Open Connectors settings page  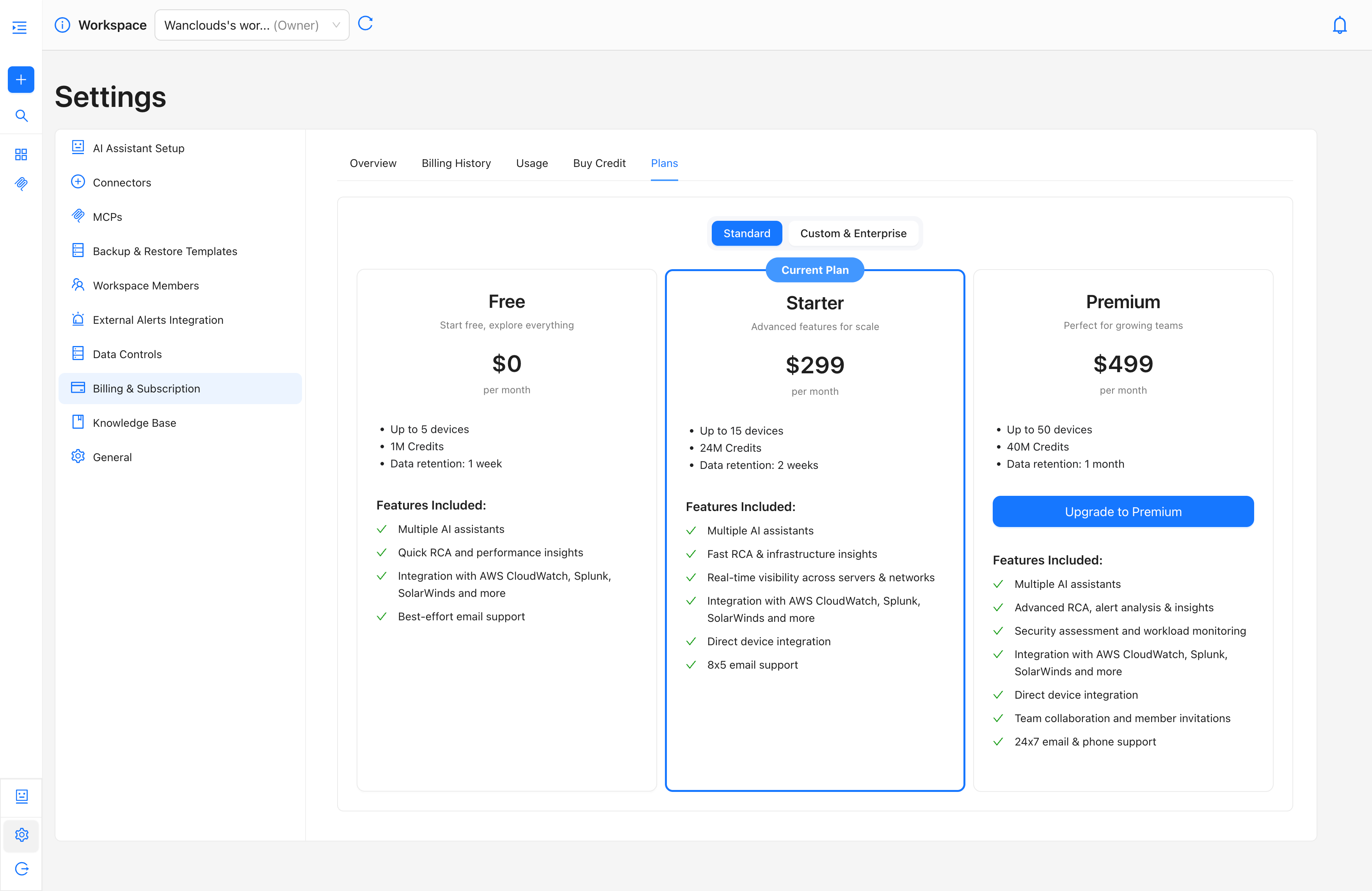click(122, 183)
